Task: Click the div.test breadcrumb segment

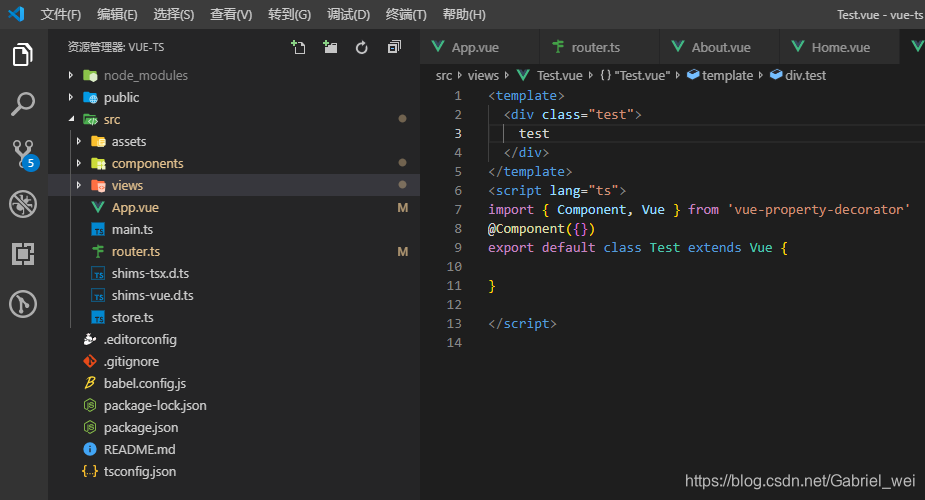Action: click(x=798, y=75)
